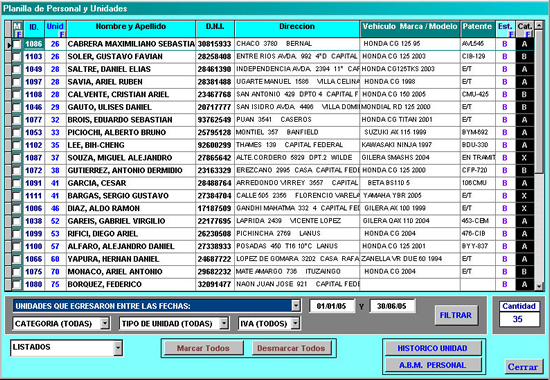The width and height of the screenshot is (550, 380).
Task: Click the FILTRAR button
Action: [456, 315]
